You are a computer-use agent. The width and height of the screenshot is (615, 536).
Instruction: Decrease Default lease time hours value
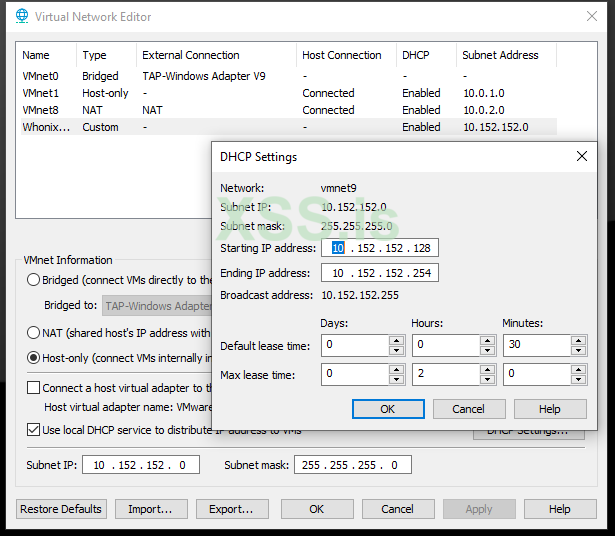[488, 350]
